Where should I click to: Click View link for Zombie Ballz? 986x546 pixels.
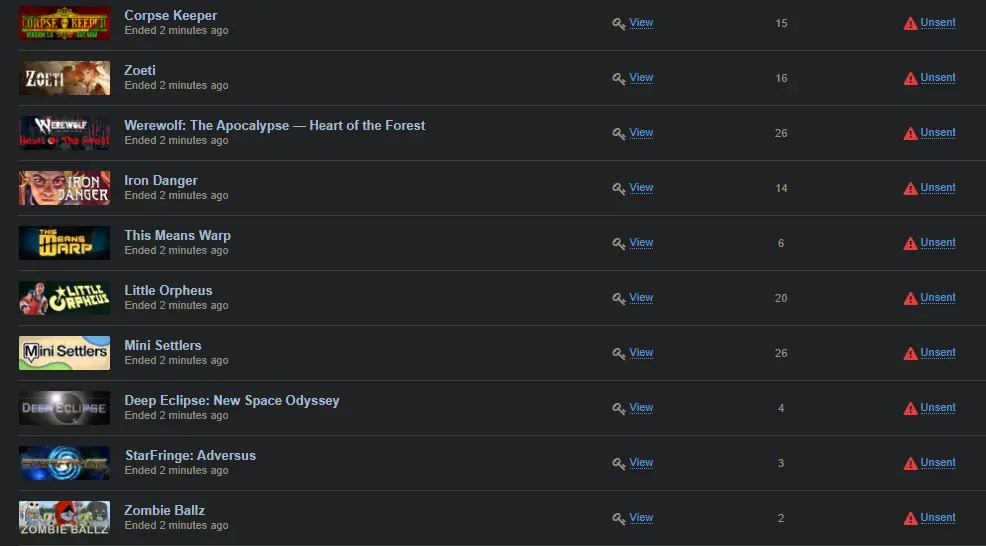click(641, 518)
